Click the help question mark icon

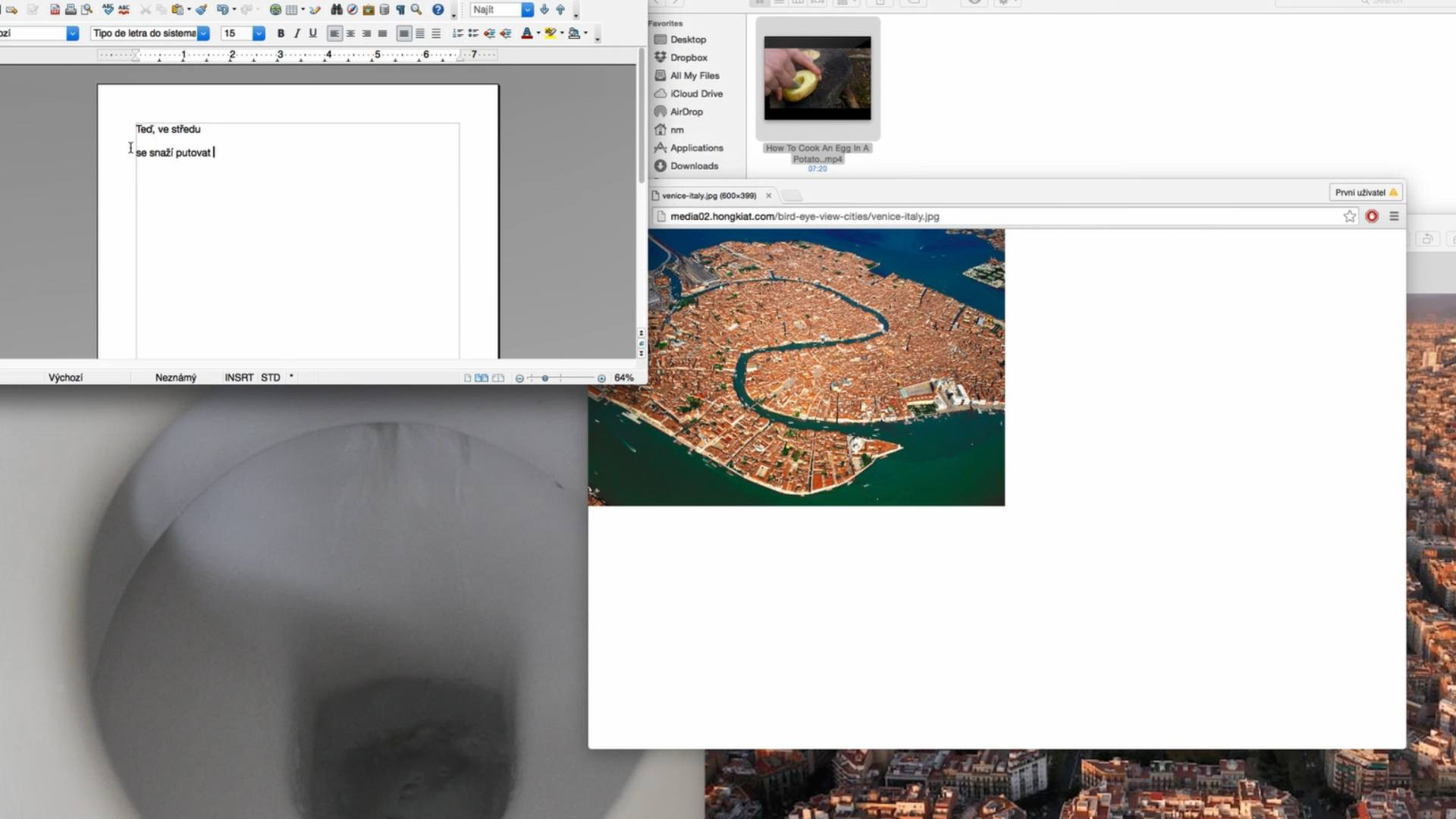tap(438, 10)
